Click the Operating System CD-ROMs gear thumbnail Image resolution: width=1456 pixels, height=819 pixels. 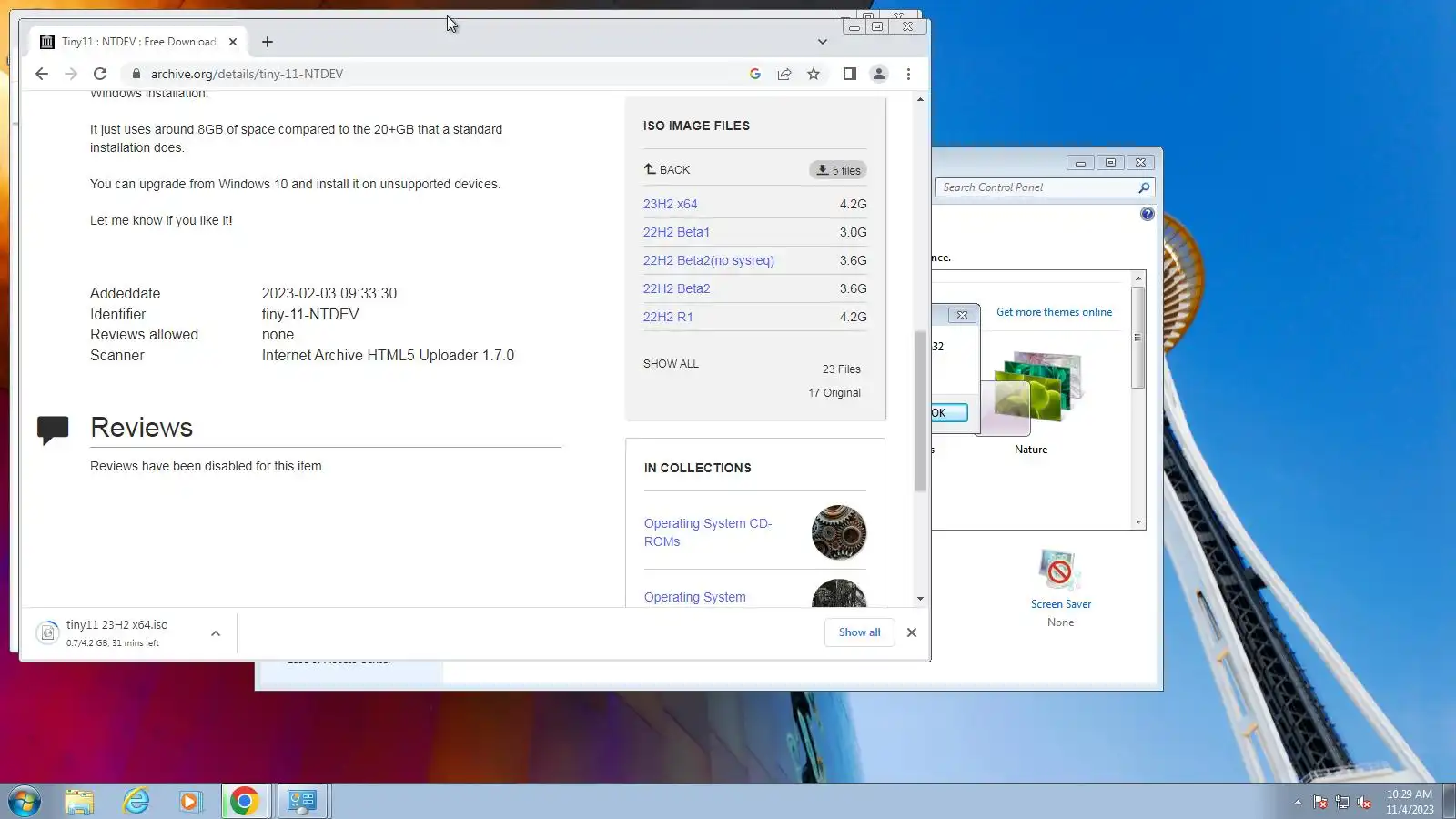(x=839, y=532)
